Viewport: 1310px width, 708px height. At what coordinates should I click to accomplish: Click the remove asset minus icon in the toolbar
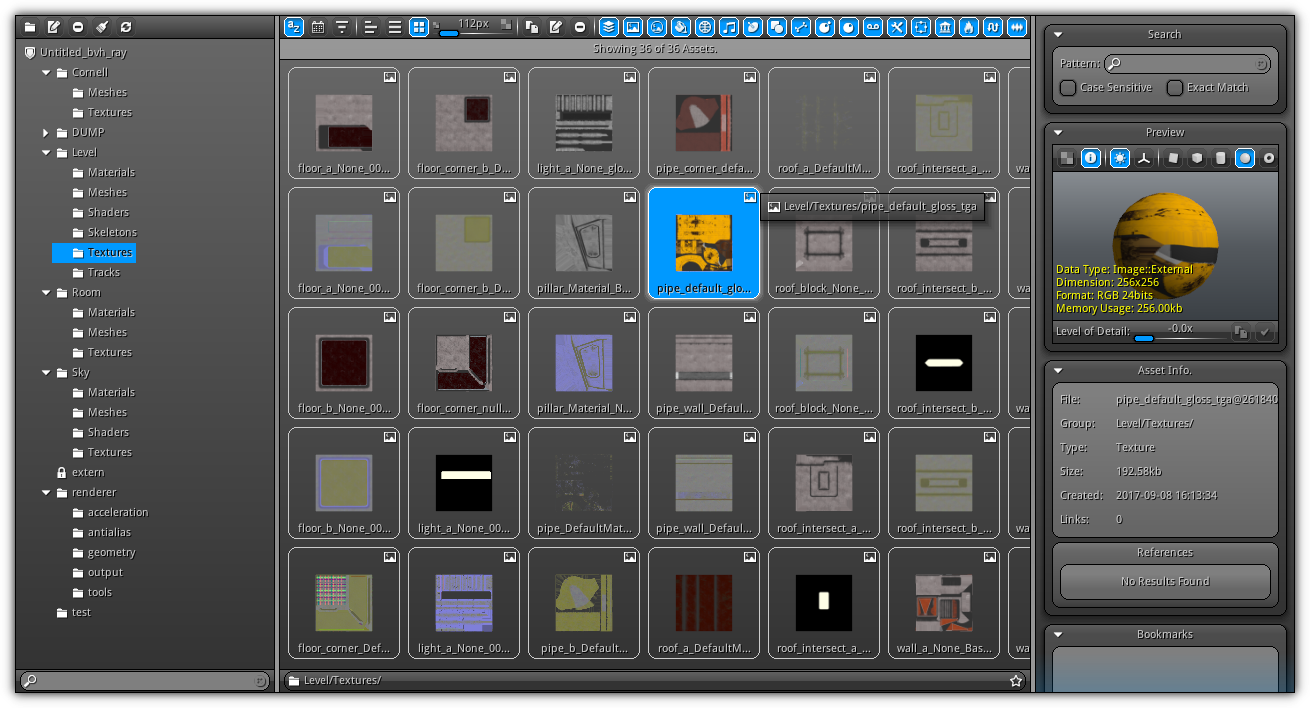(x=580, y=27)
